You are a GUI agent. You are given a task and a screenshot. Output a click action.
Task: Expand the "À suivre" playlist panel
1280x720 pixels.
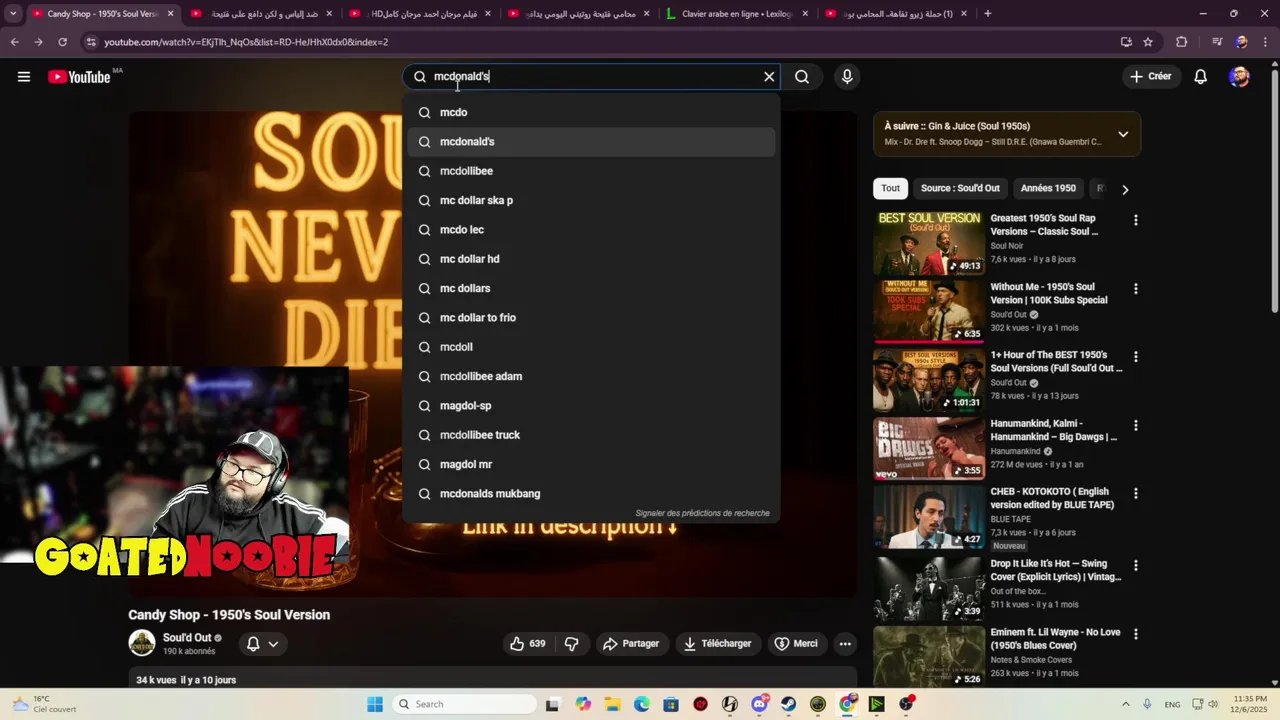1123,134
